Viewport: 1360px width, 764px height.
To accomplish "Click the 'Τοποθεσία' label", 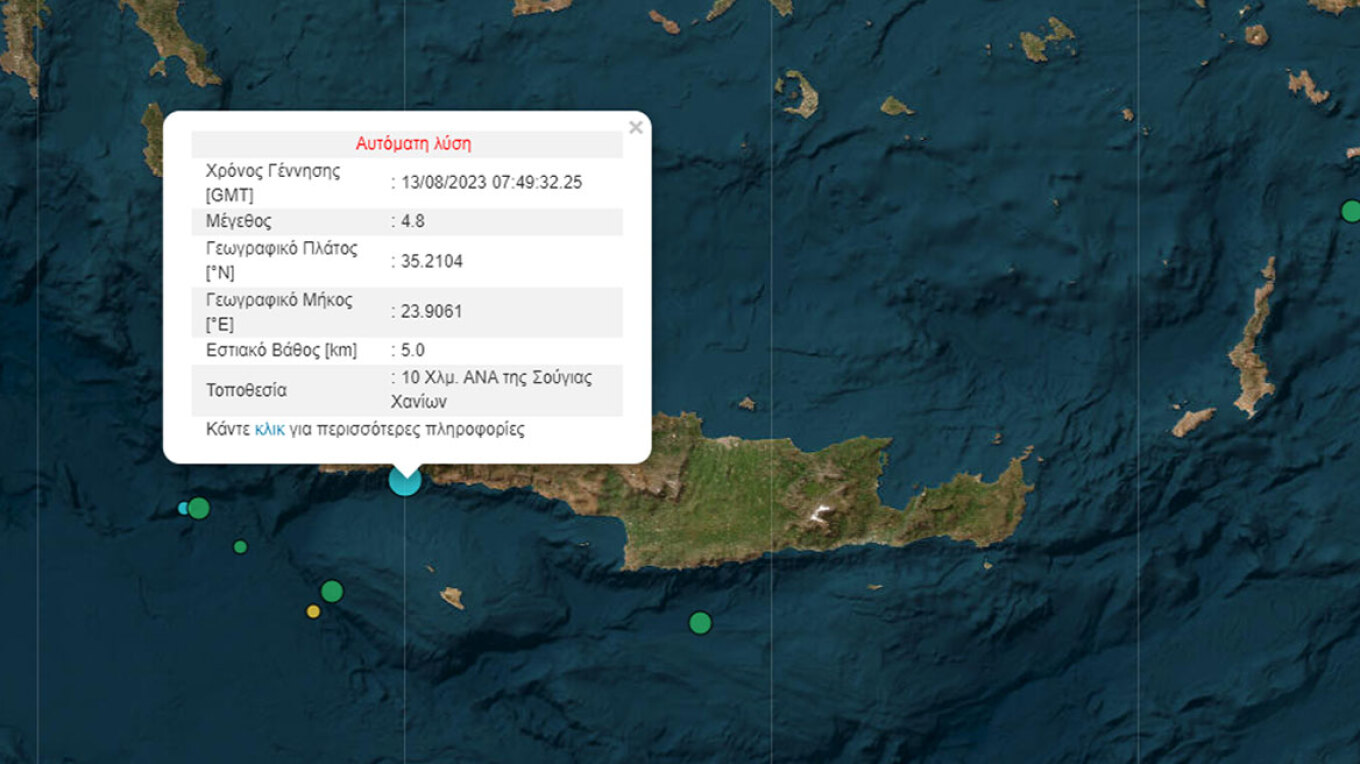I will pyautogui.click(x=246, y=390).
